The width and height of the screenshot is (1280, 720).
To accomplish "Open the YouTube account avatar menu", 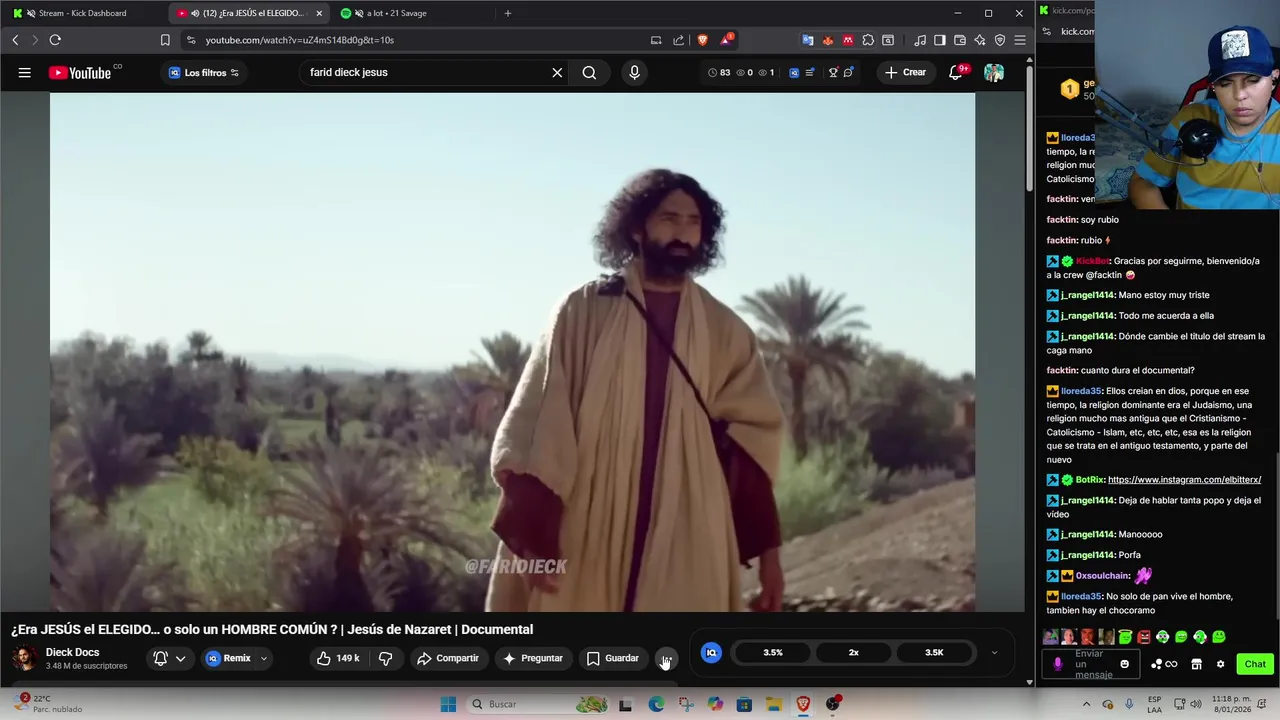I will 994,72.
